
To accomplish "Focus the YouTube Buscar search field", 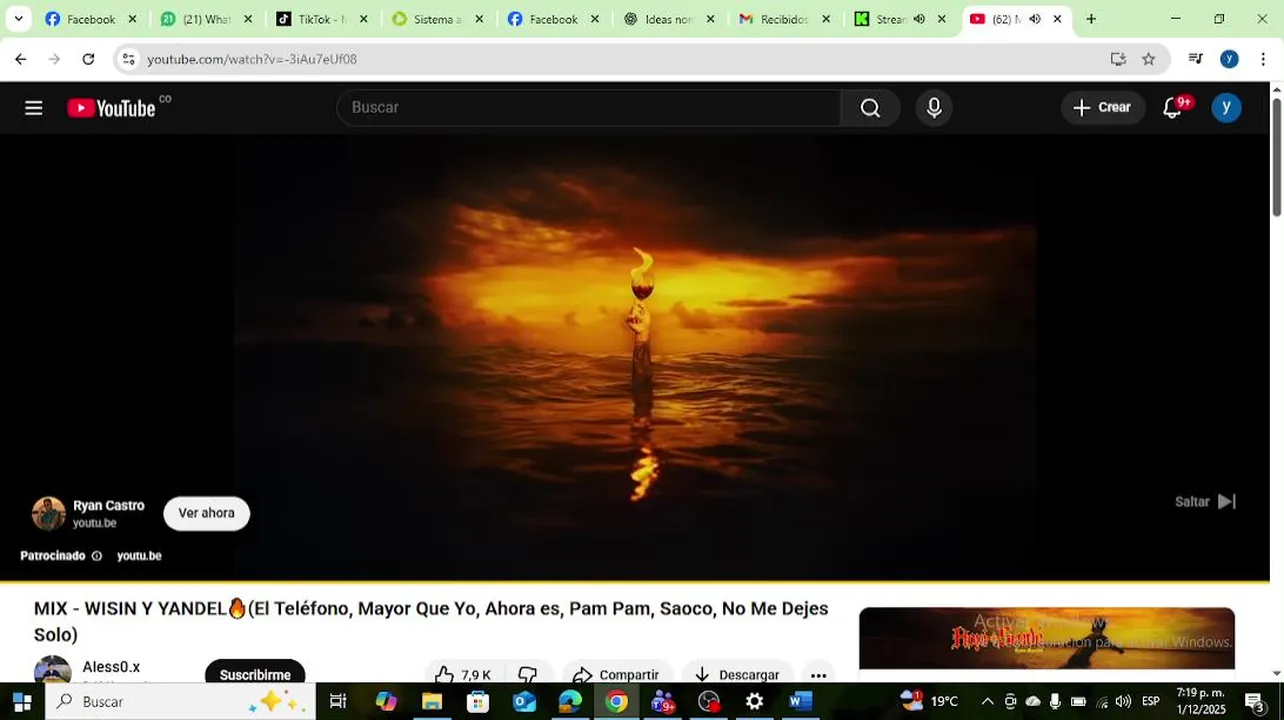I will [589, 108].
